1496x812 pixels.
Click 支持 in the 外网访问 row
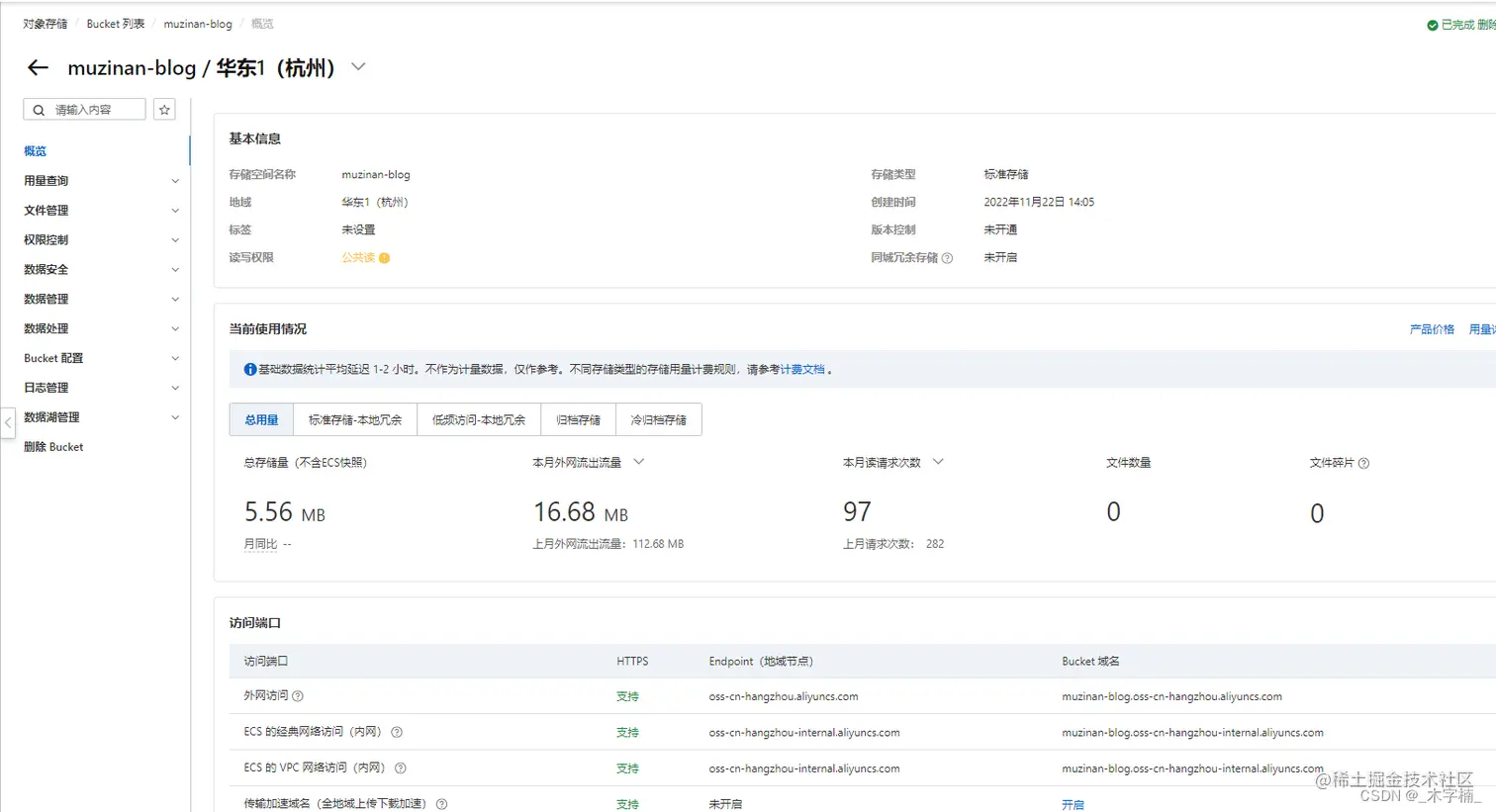[x=627, y=696]
